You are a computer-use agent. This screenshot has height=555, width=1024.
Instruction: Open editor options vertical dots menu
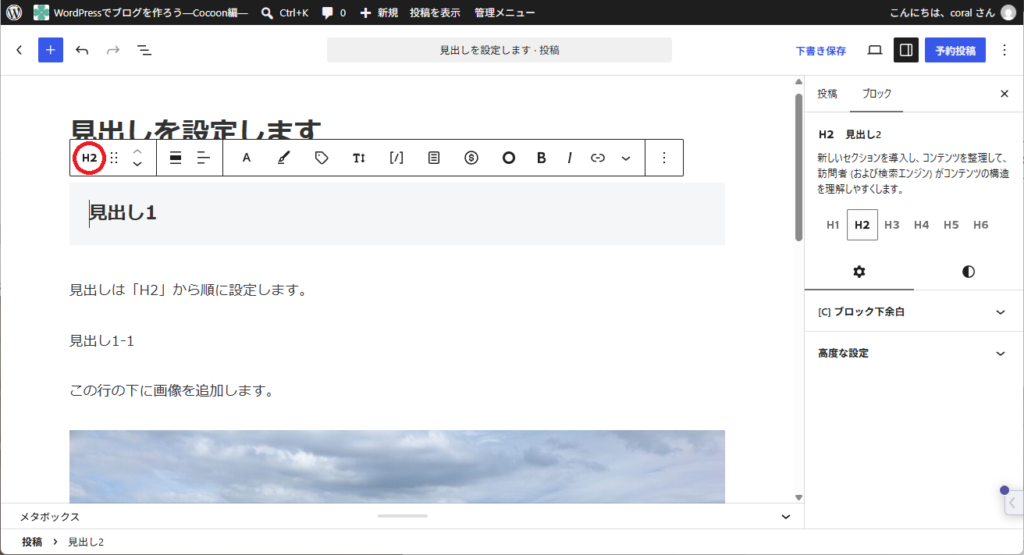coord(1004,50)
